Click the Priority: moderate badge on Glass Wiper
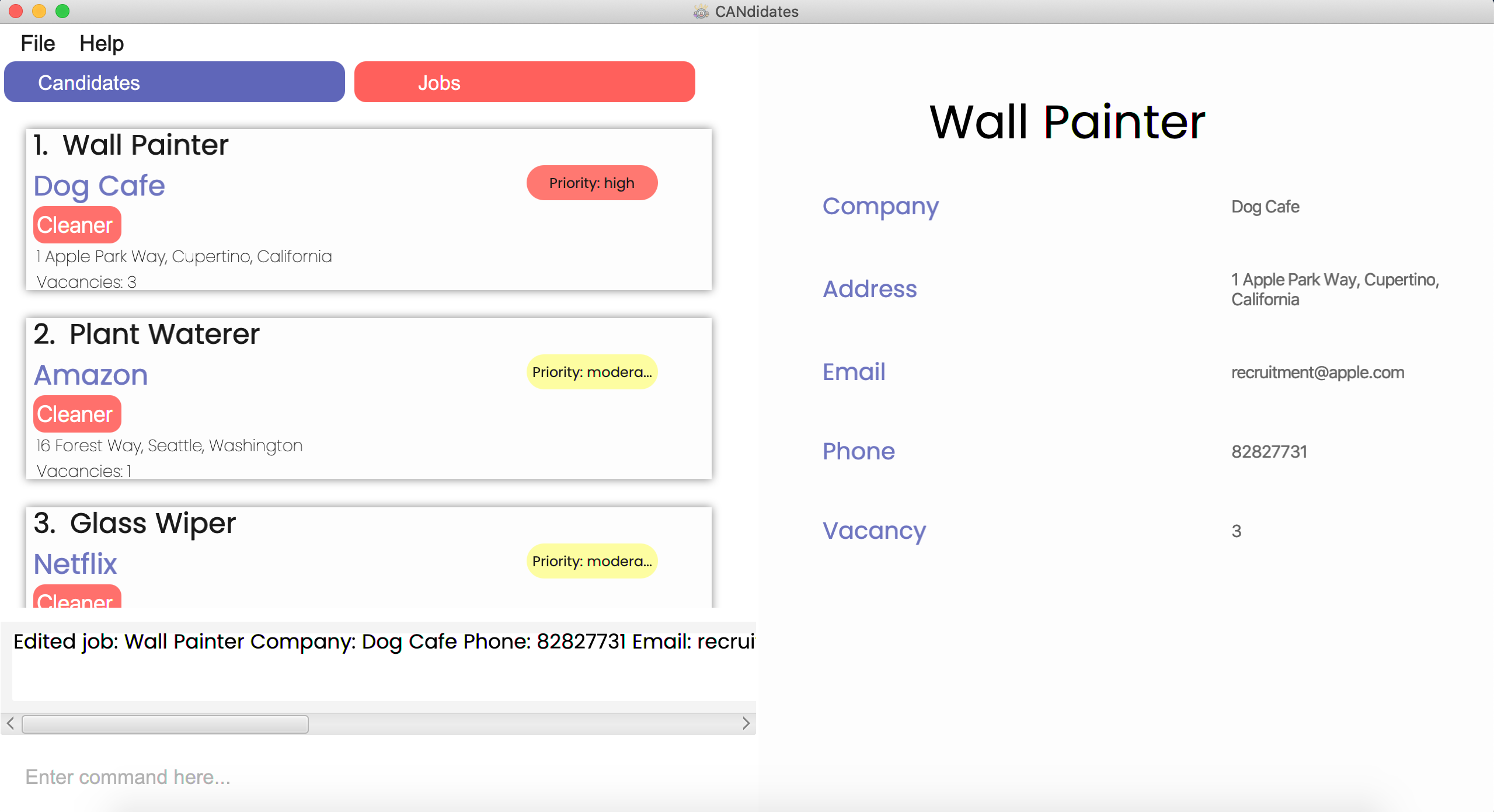 [592, 561]
